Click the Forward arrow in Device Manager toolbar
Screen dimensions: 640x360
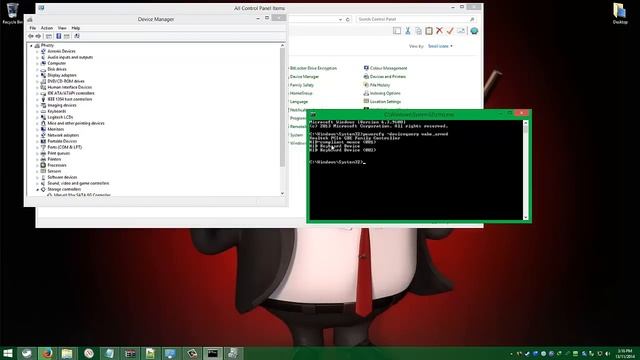(38, 36)
